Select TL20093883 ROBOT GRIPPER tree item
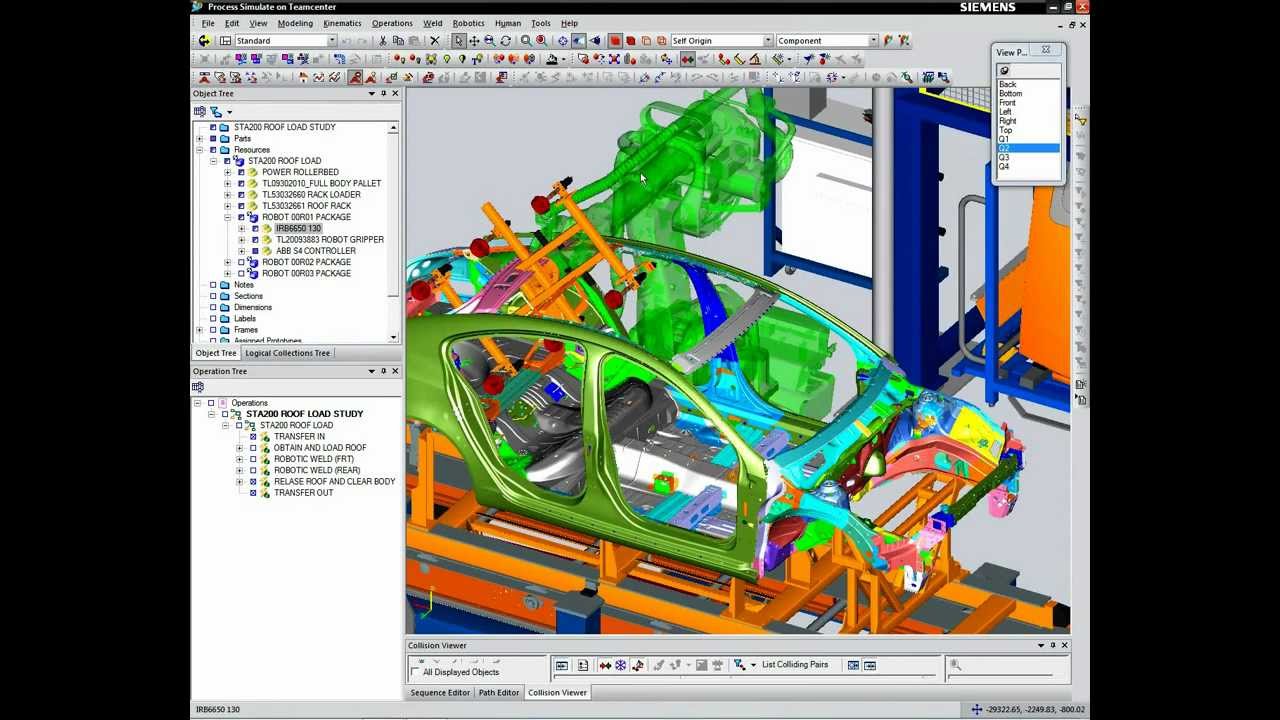 point(330,240)
